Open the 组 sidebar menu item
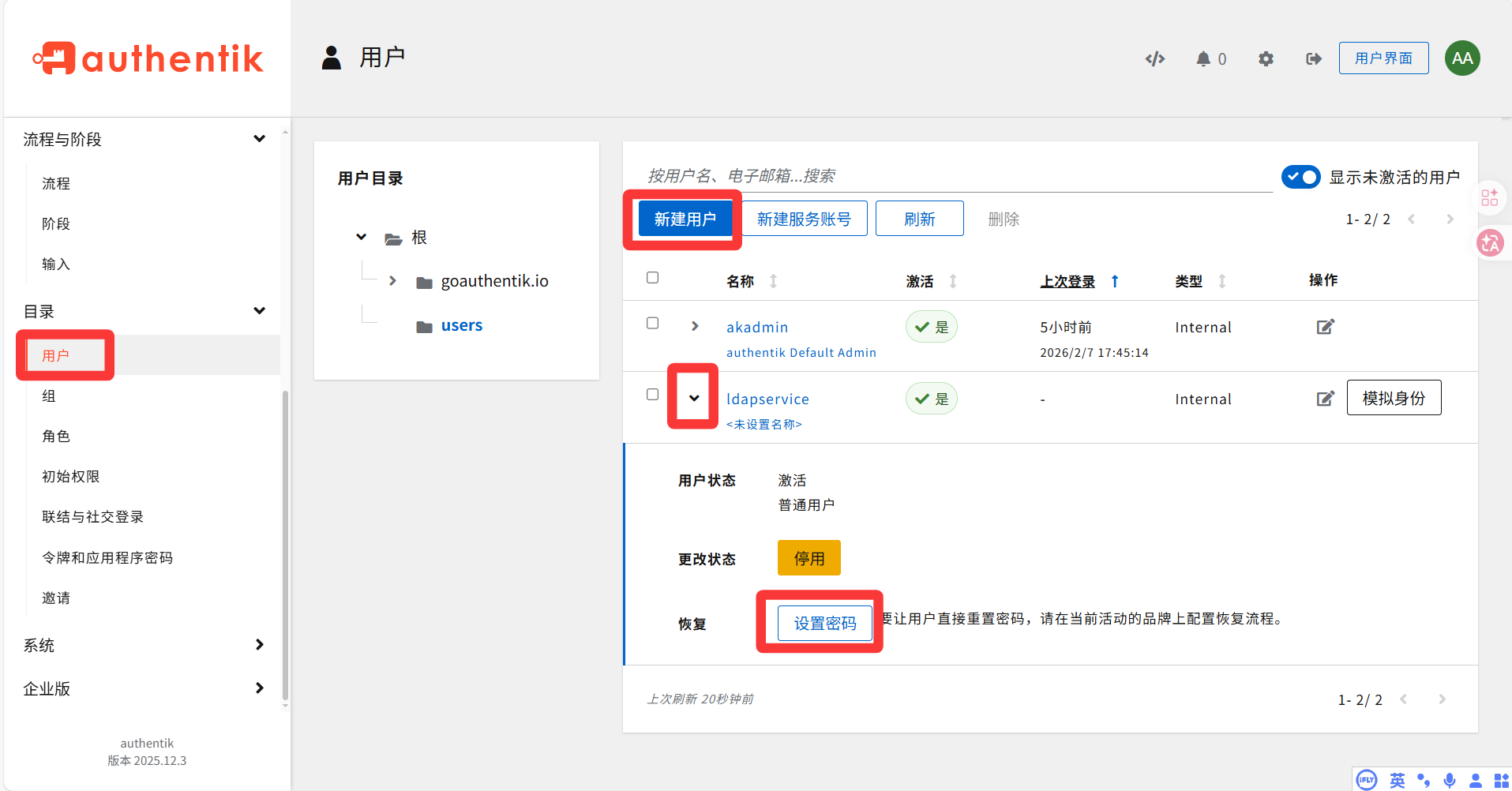The height and width of the screenshot is (791, 1512). (x=49, y=396)
